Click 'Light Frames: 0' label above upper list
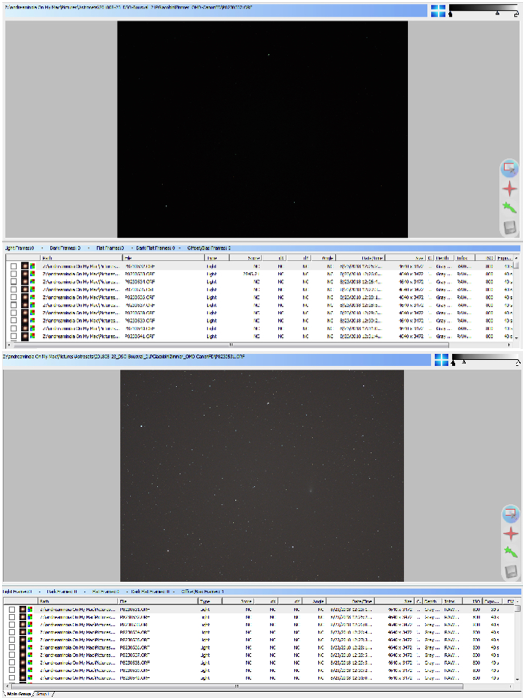The image size is (525, 700). click(x=19, y=248)
